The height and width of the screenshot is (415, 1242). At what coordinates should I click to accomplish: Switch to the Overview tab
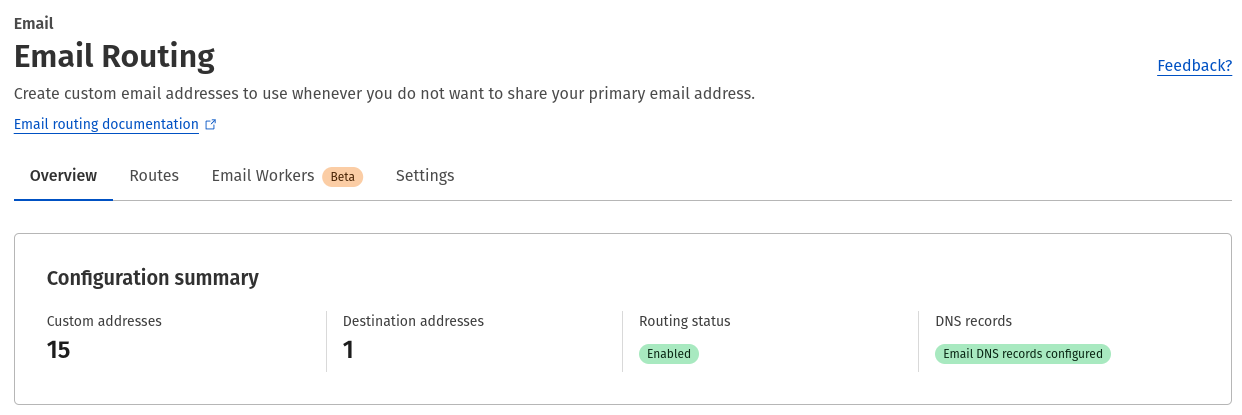coord(63,176)
